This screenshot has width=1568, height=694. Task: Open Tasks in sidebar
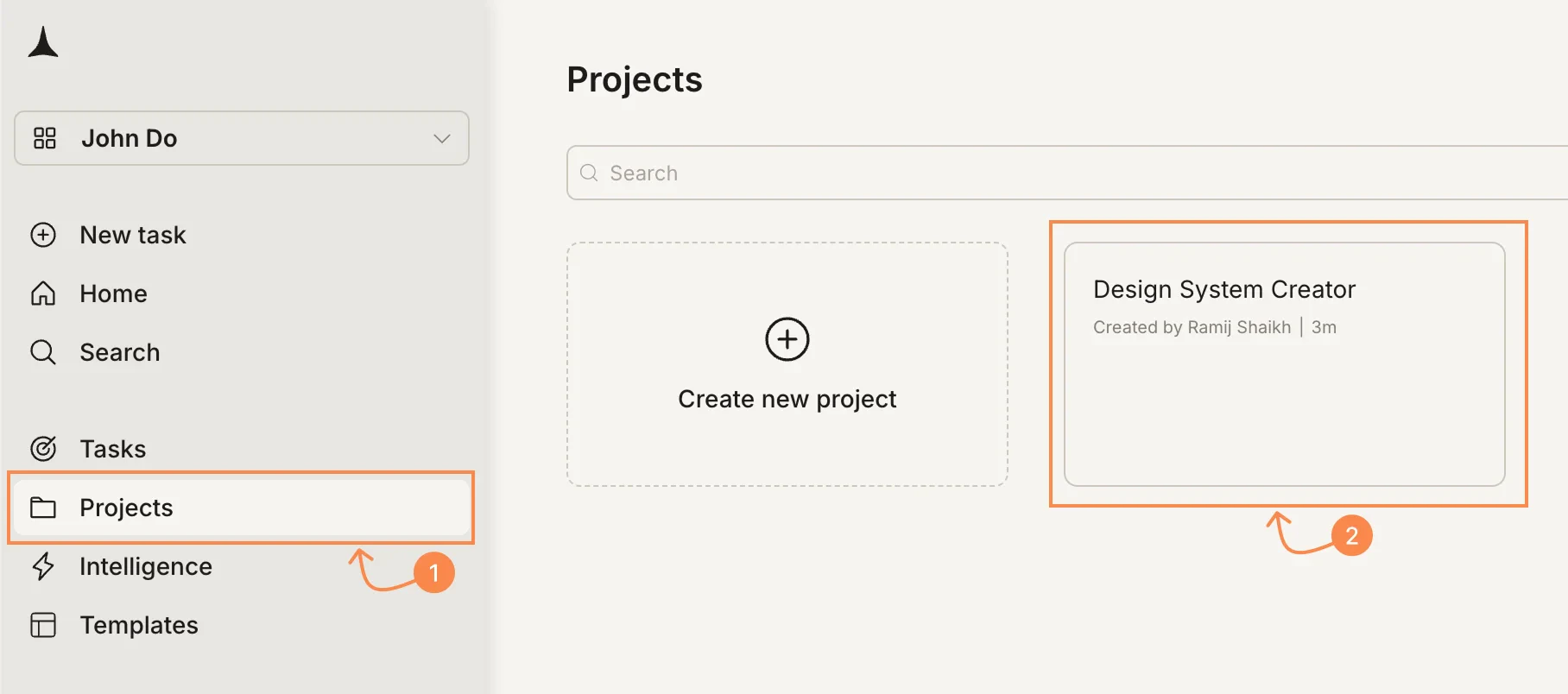(x=113, y=449)
